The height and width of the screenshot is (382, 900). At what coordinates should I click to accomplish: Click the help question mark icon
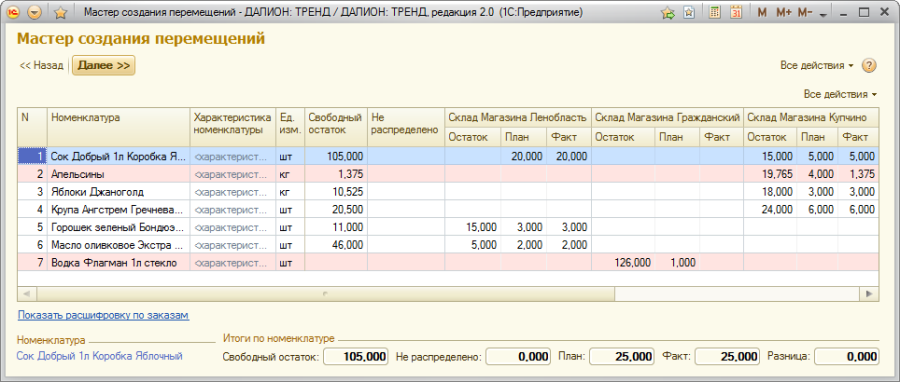[869, 65]
